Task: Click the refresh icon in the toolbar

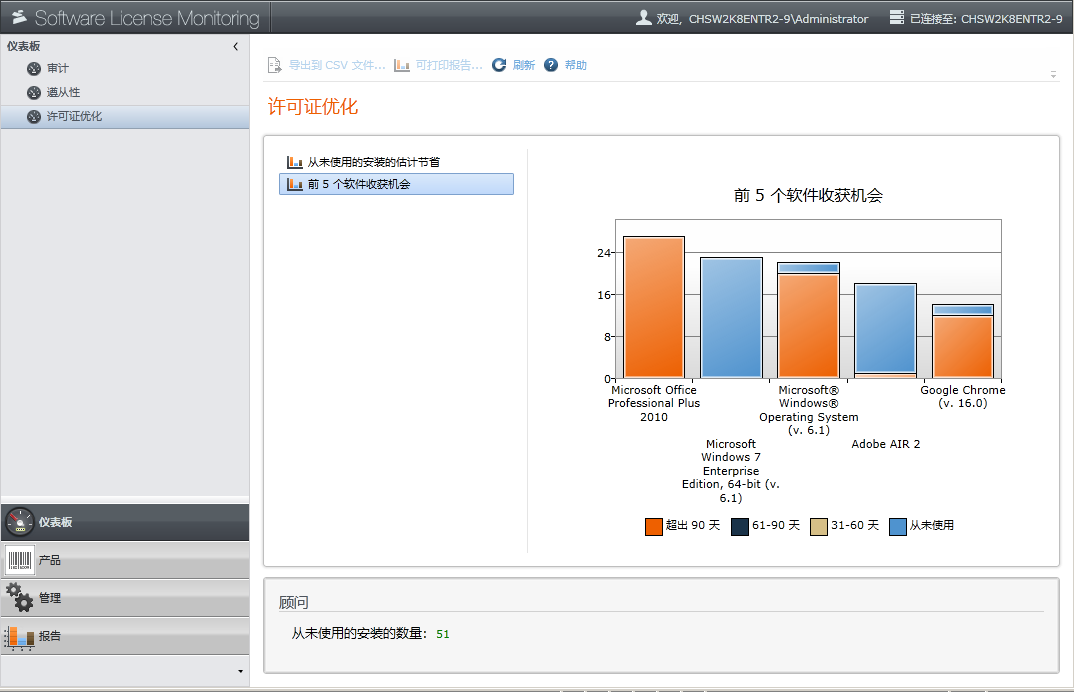Action: [499, 65]
